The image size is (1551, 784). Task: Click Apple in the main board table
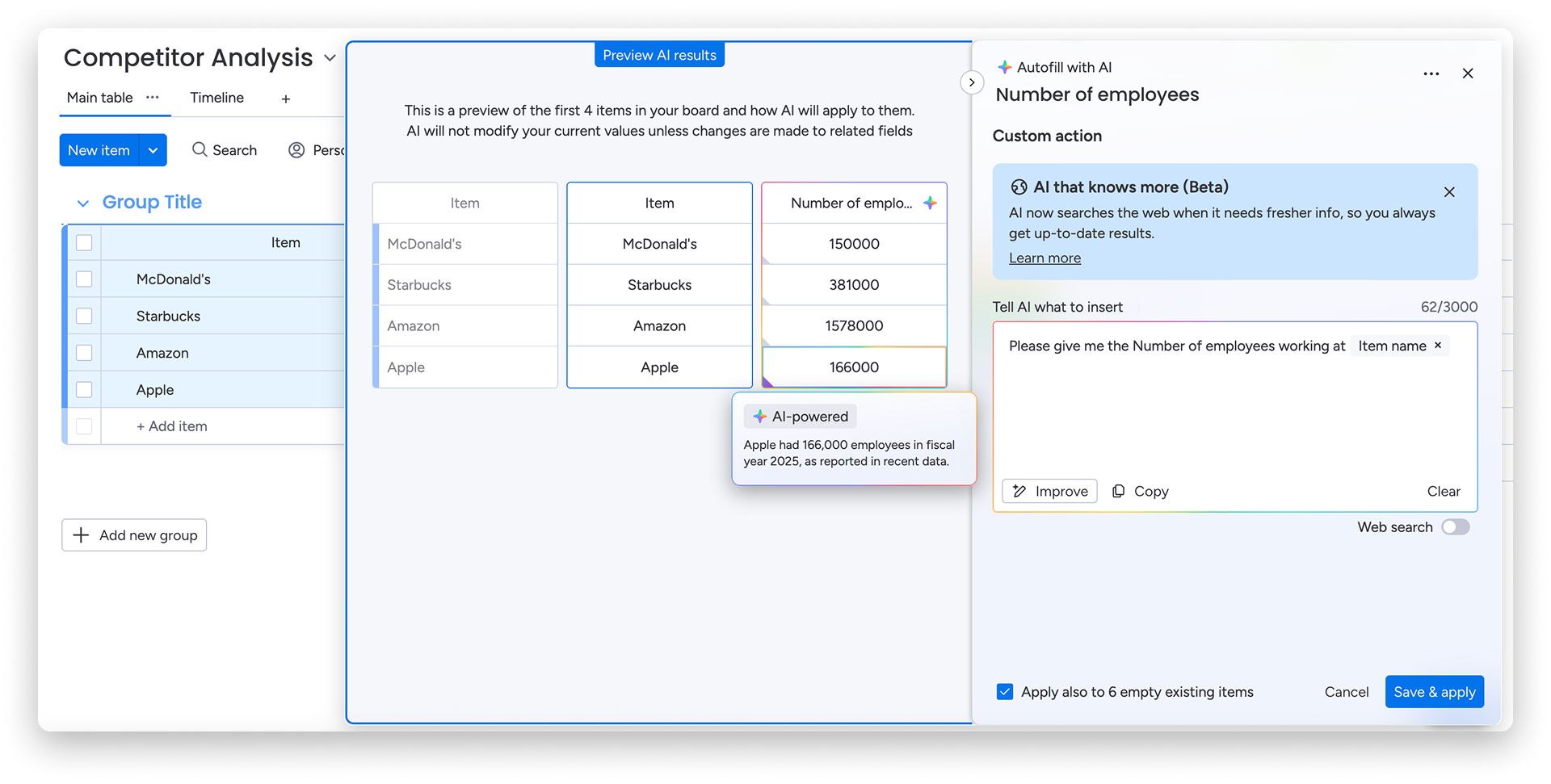[155, 390]
